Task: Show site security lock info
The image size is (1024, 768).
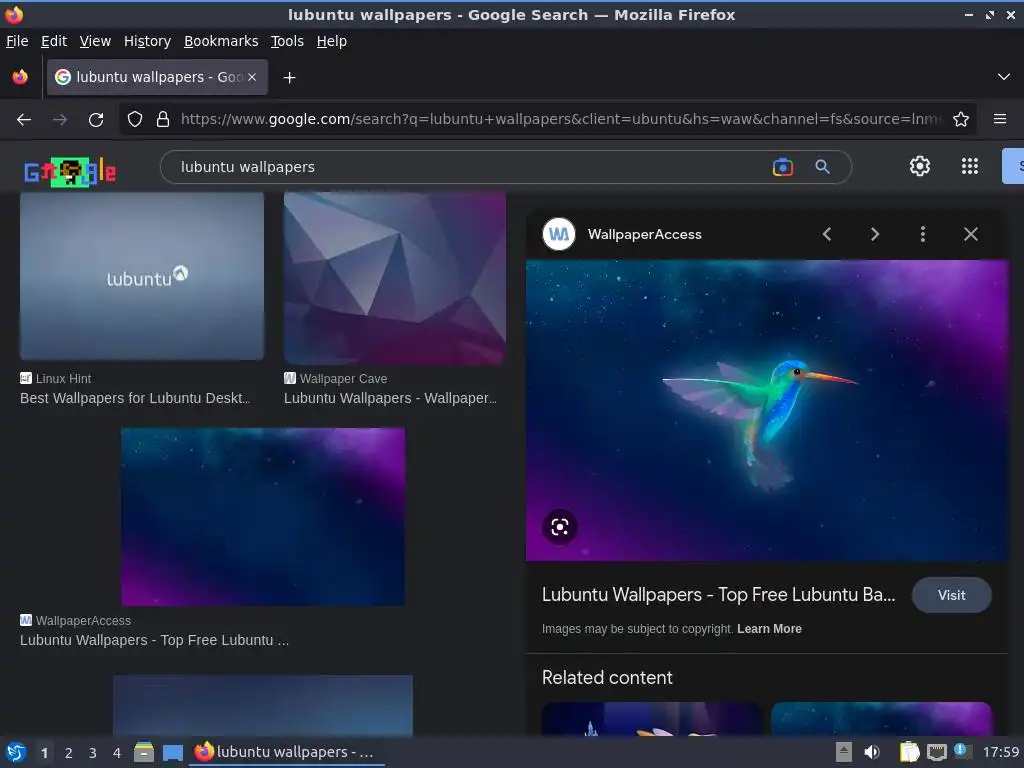Action: (163, 120)
